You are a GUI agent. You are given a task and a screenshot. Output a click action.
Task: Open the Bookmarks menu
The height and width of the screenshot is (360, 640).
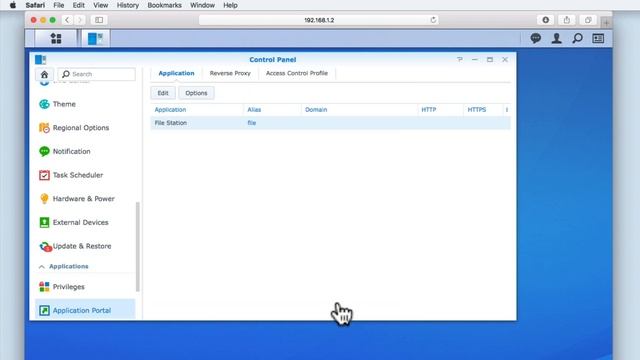click(164, 5)
